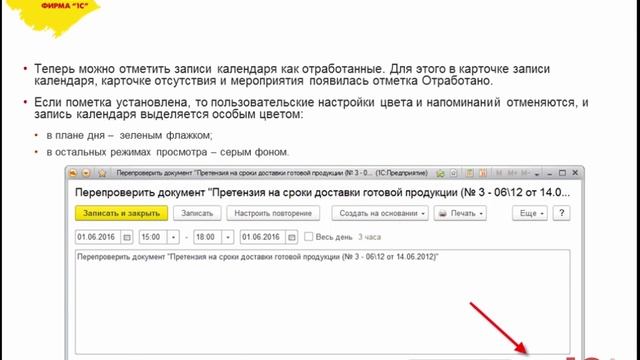Open help with the question mark button

click(562, 213)
